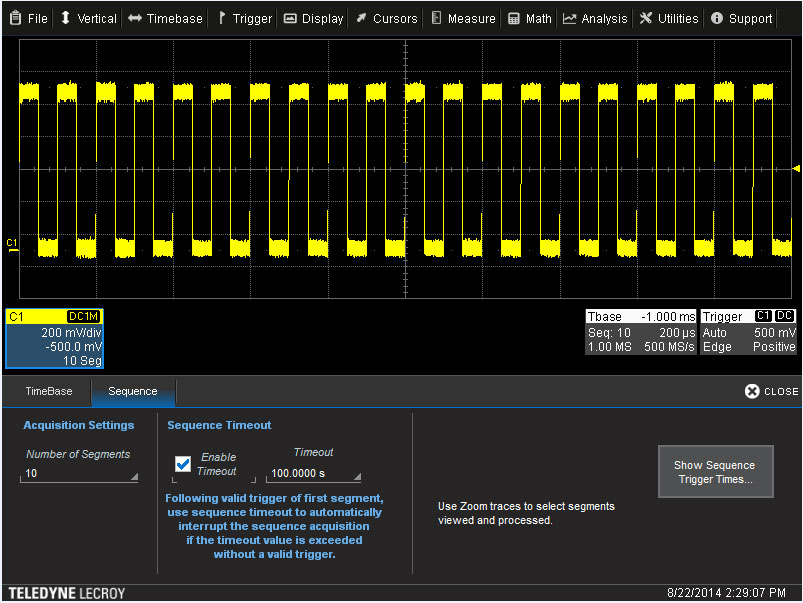The width and height of the screenshot is (803, 603).
Task: Select the Sequence tab
Action: (x=133, y=391)
